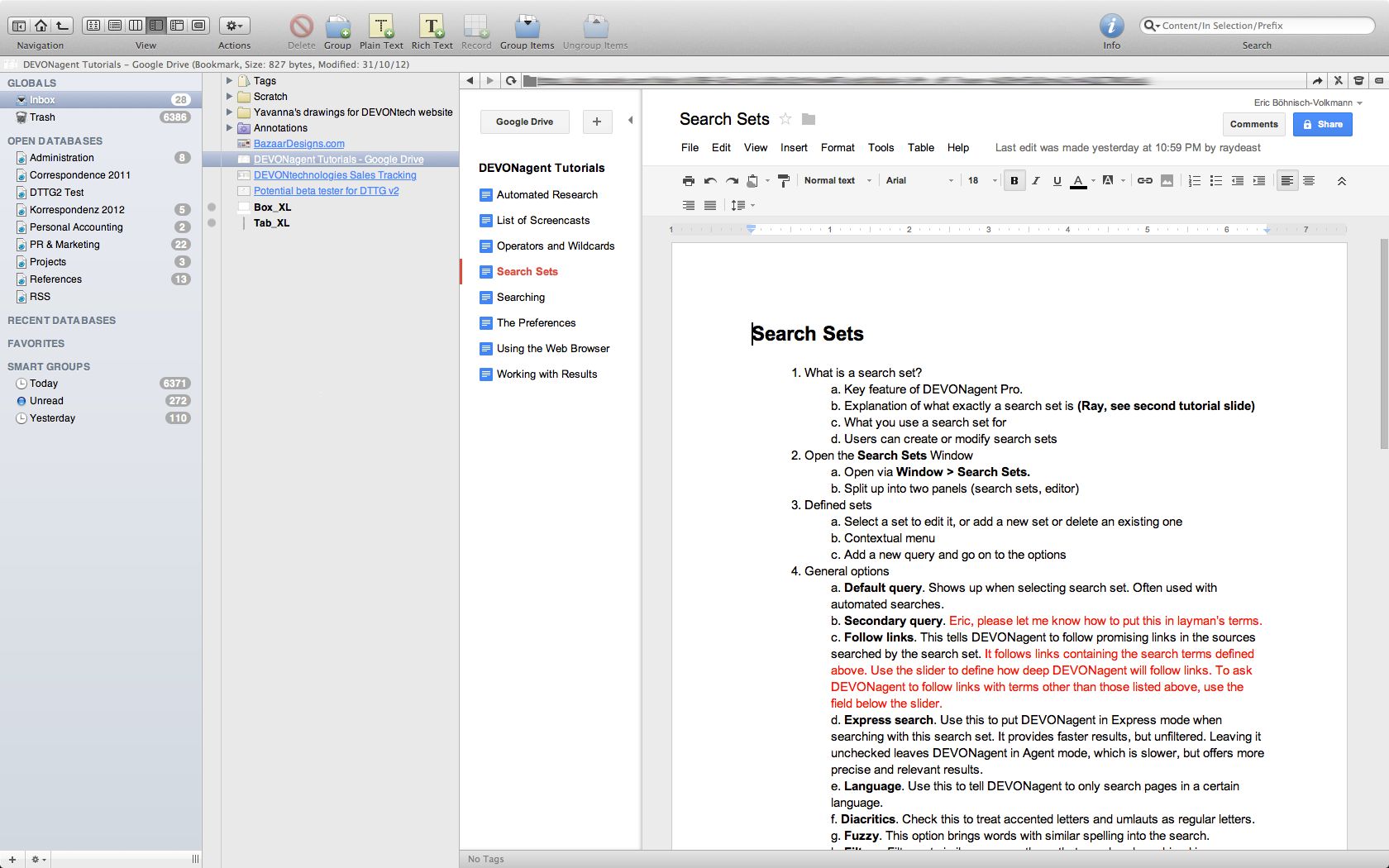
Task: Open Automated Research document link
Action: tap(547, 195)
